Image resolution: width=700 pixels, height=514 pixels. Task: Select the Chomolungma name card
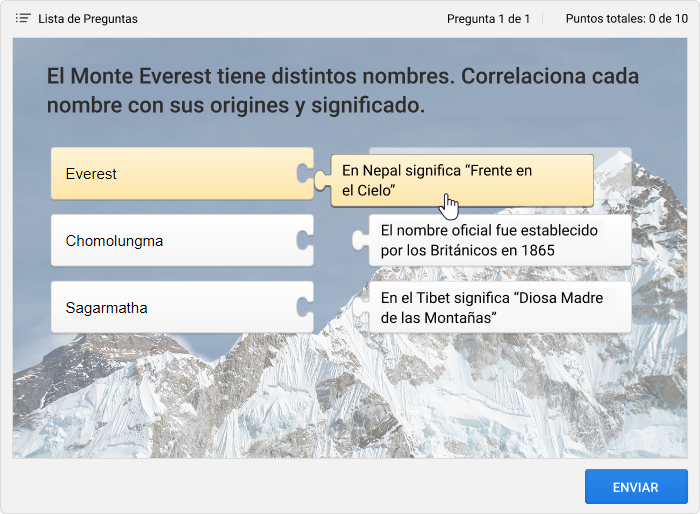[x=175, y=241]
